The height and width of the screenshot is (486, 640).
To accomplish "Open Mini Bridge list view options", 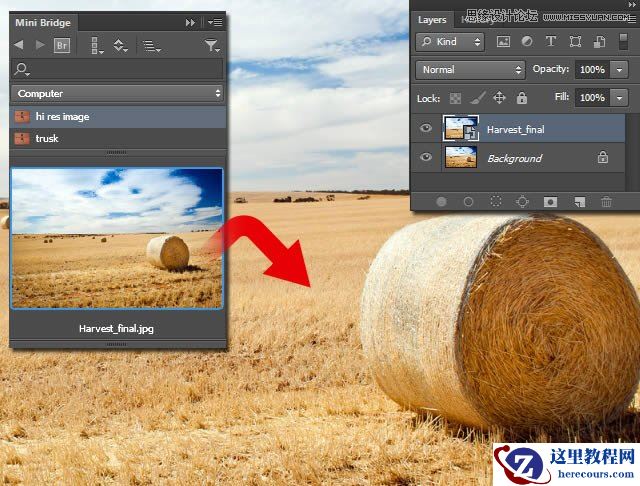I will tap(151, 46).
